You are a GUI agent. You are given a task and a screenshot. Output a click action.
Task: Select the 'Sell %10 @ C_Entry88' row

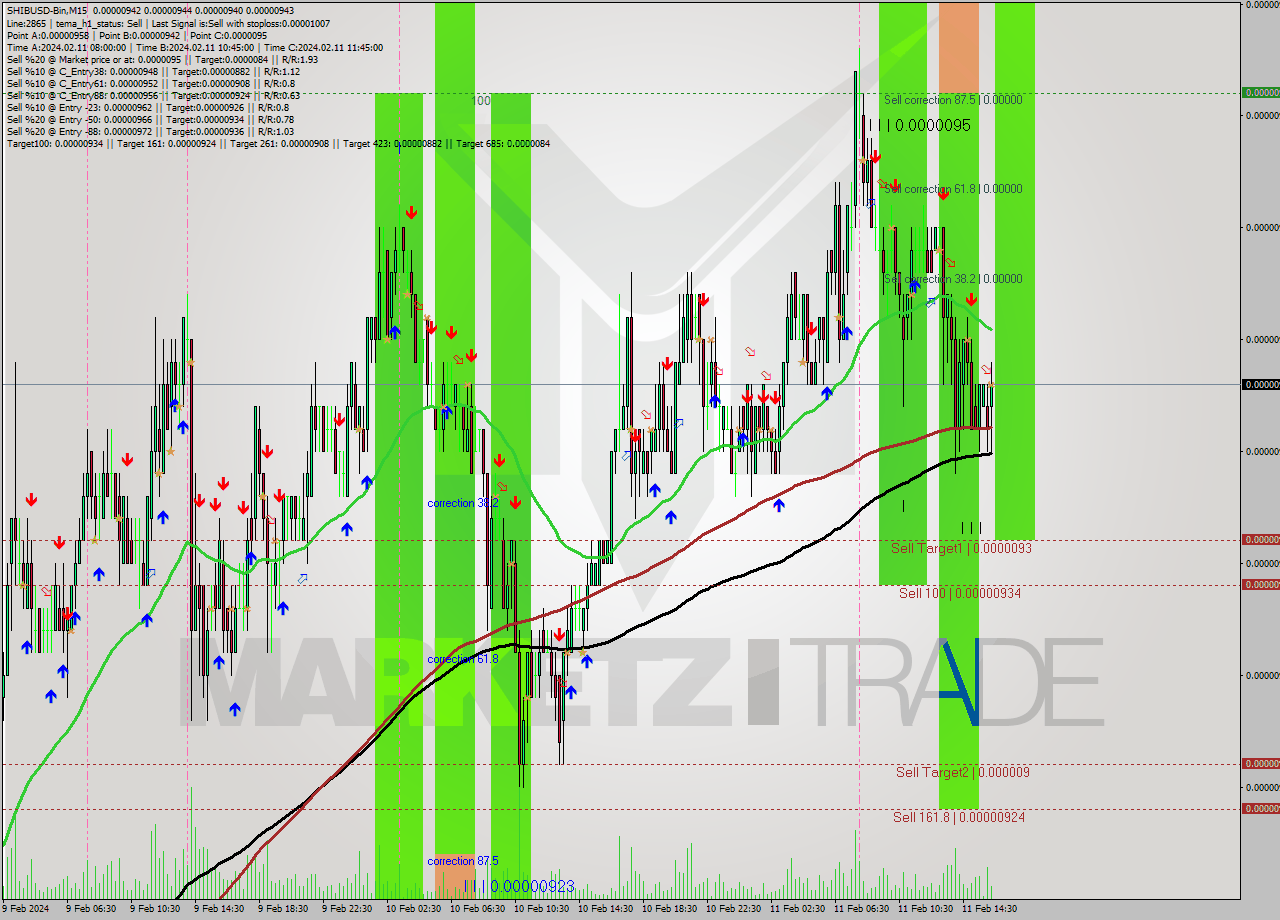(x=153, y=95)
